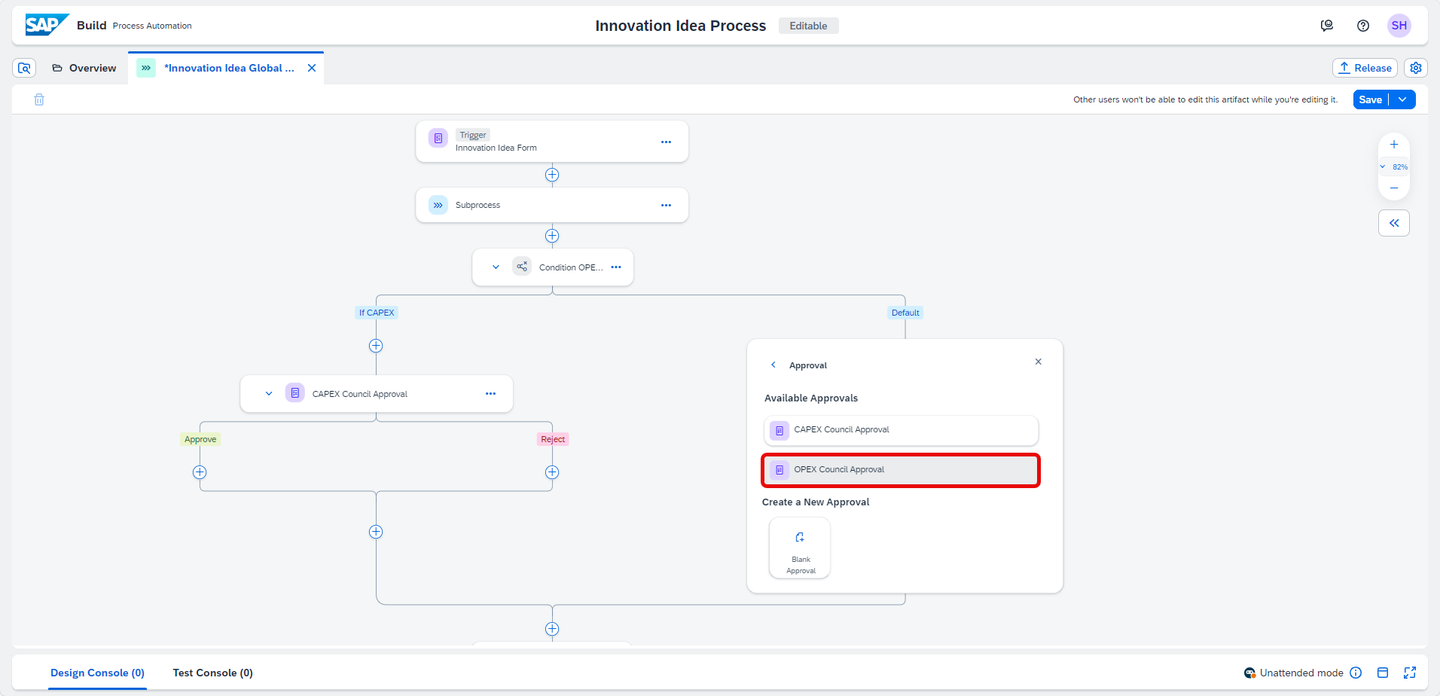Open the Test Console tab
The image size is (1440, 696).
pyautogui.click(x=213, y=673)
